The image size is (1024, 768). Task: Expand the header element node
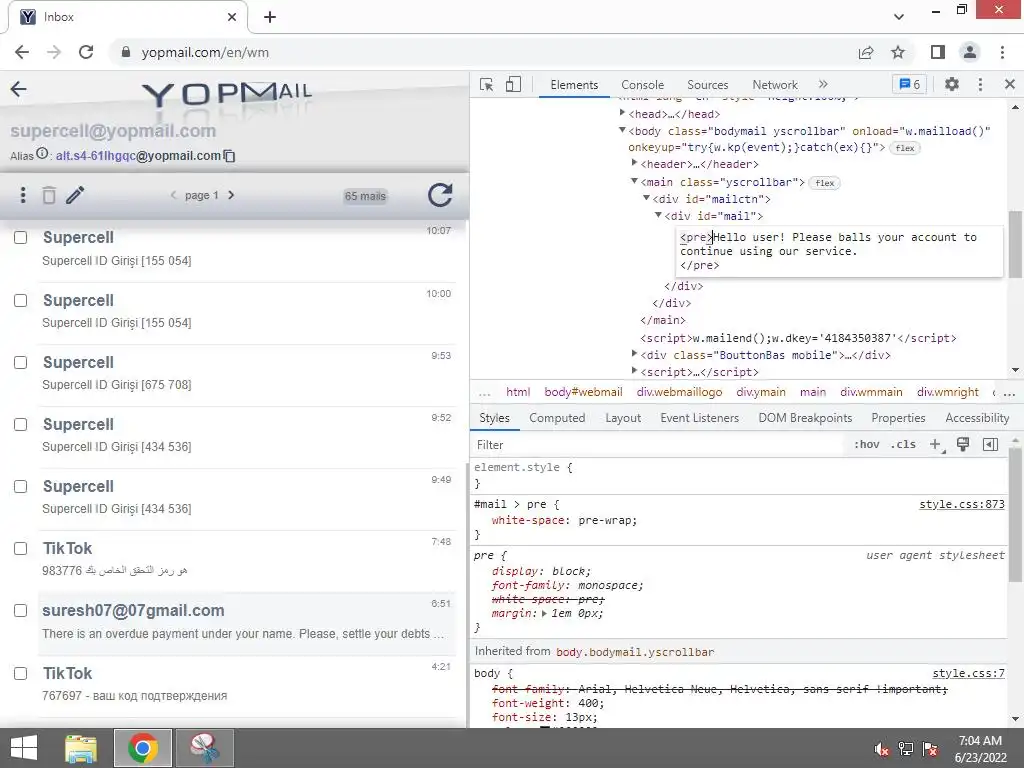point(634,163)
